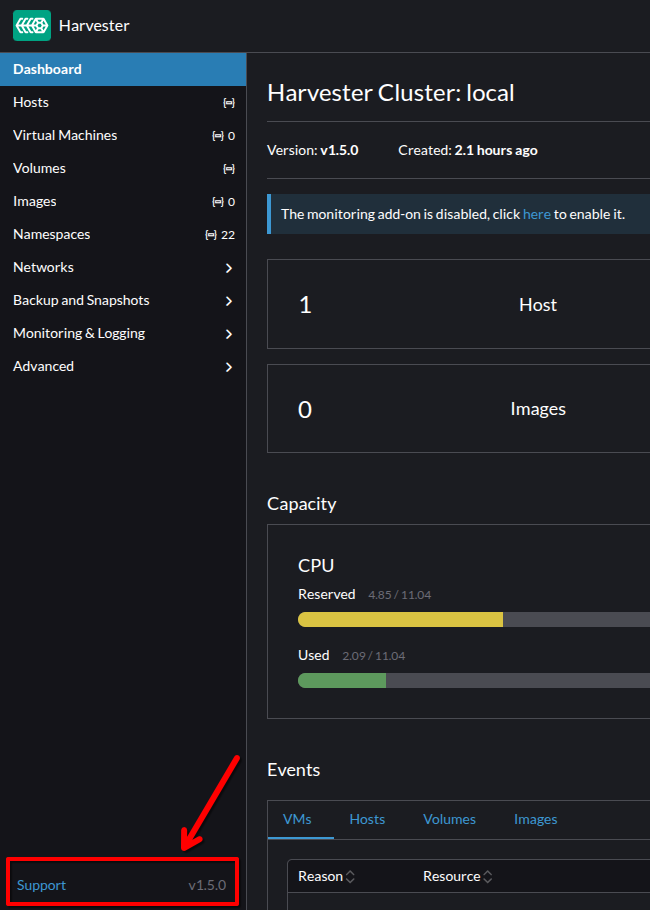Open the 1 Host summary card
Image resolution: width=650 pixels, height=910 pixels.
[x=458, y=305]
